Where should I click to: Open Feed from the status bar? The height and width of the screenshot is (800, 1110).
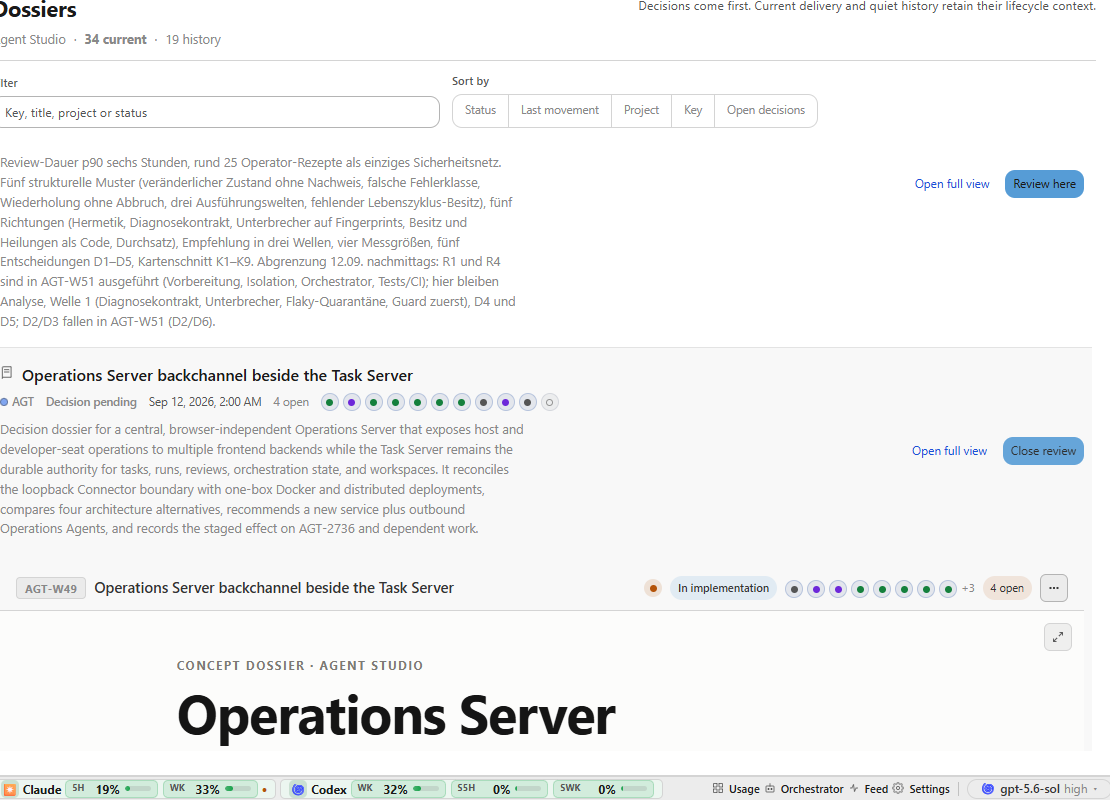click(869, 789)
